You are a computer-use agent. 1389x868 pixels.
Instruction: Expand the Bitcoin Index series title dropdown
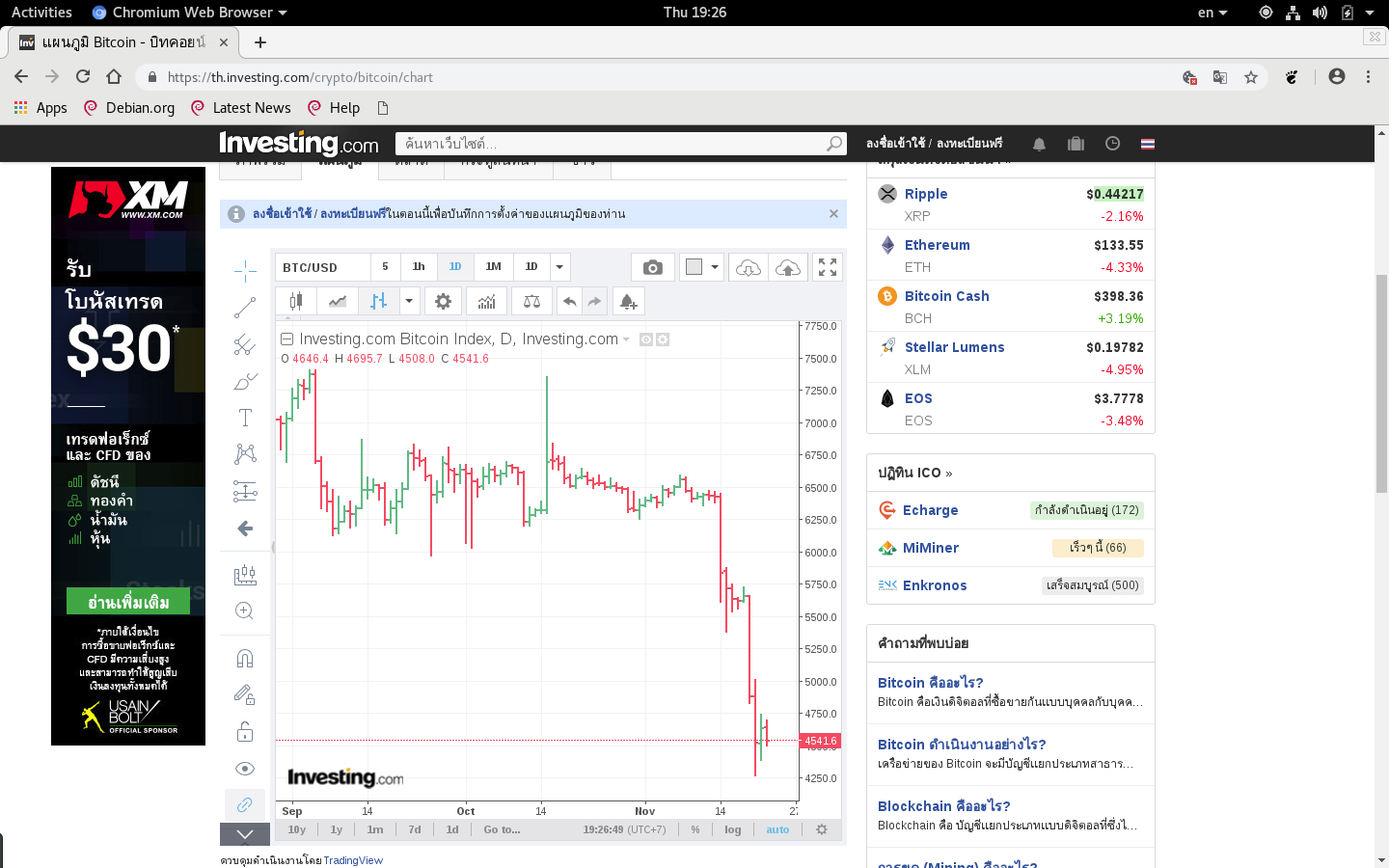click(626, 339)
